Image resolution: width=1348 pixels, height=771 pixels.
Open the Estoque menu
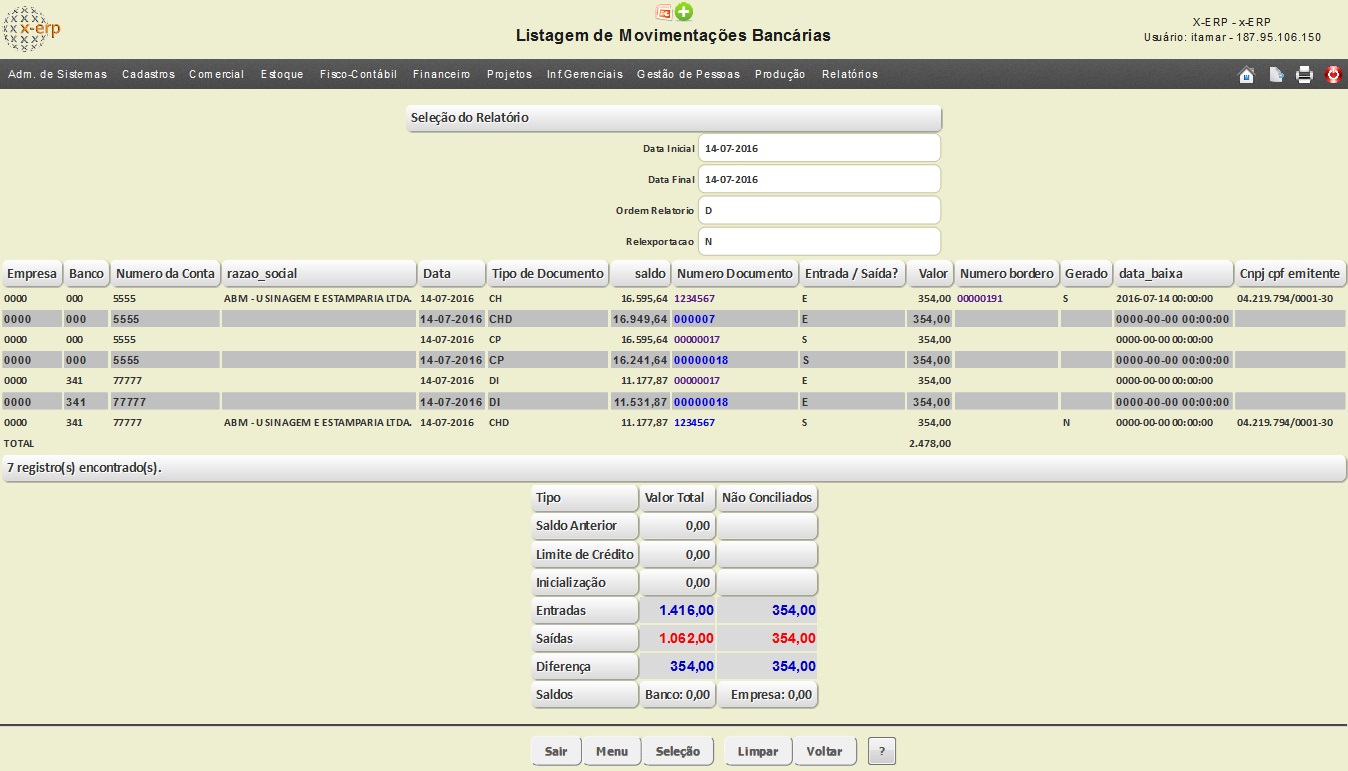point(282,74)
